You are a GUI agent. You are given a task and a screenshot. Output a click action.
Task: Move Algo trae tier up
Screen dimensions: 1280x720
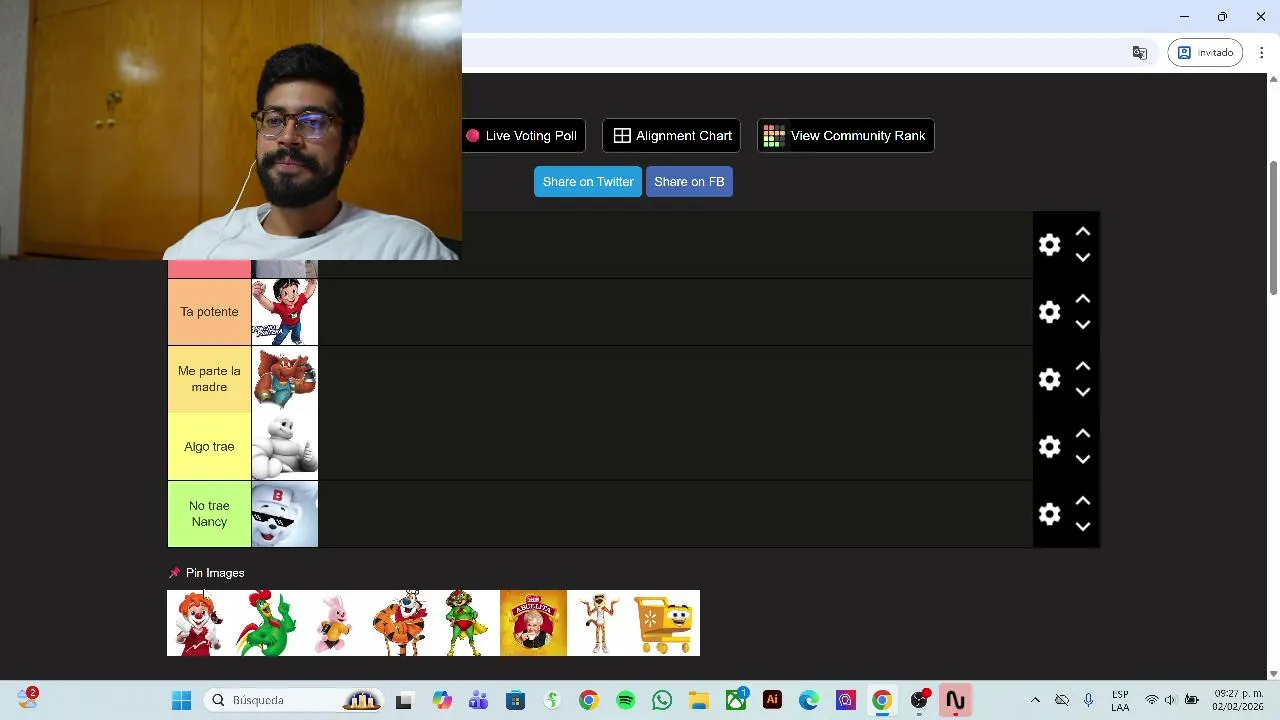click(1083, 433)
